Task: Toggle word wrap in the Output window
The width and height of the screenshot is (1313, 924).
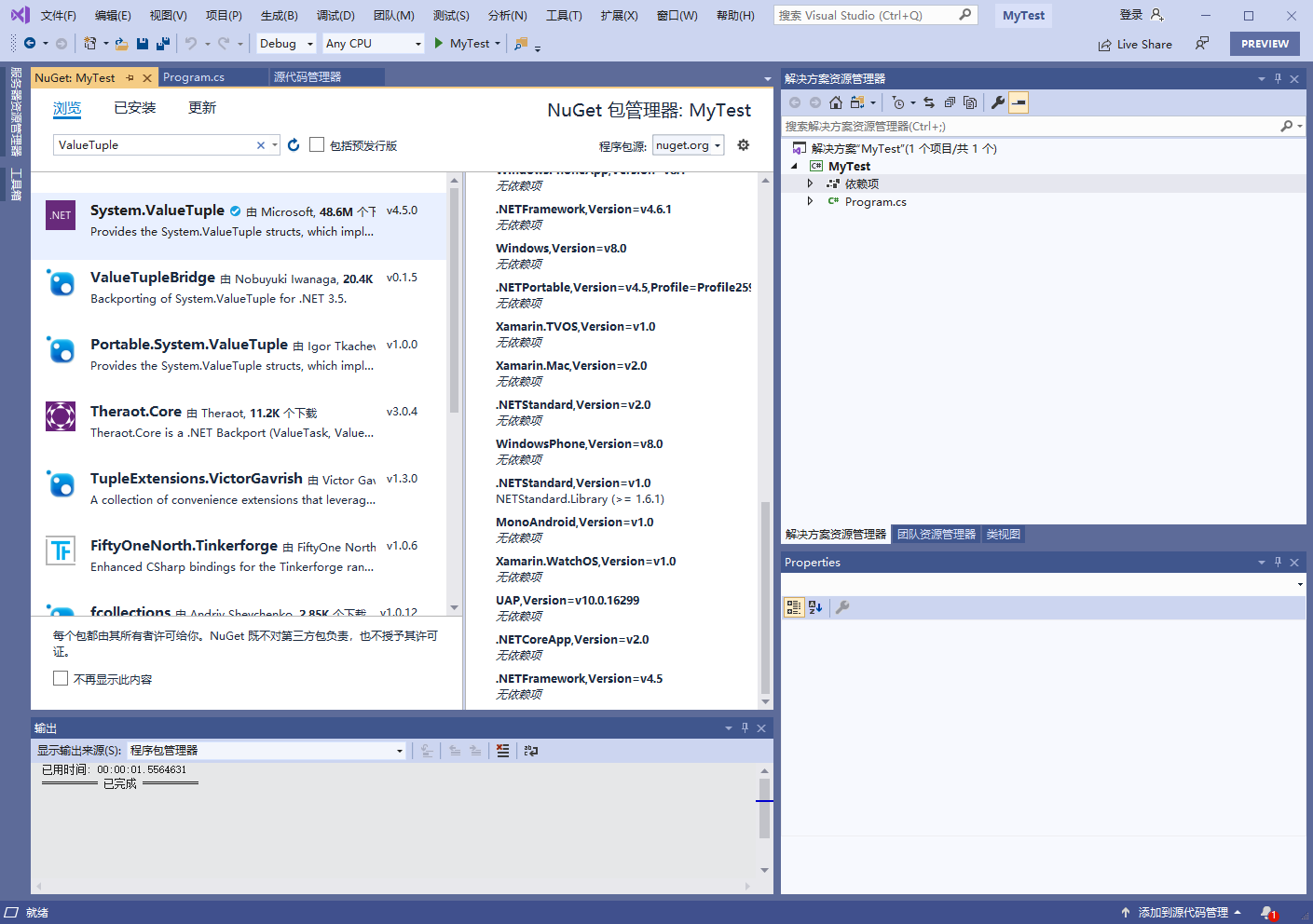Action: pyautogui.click(x=531, y=751)
